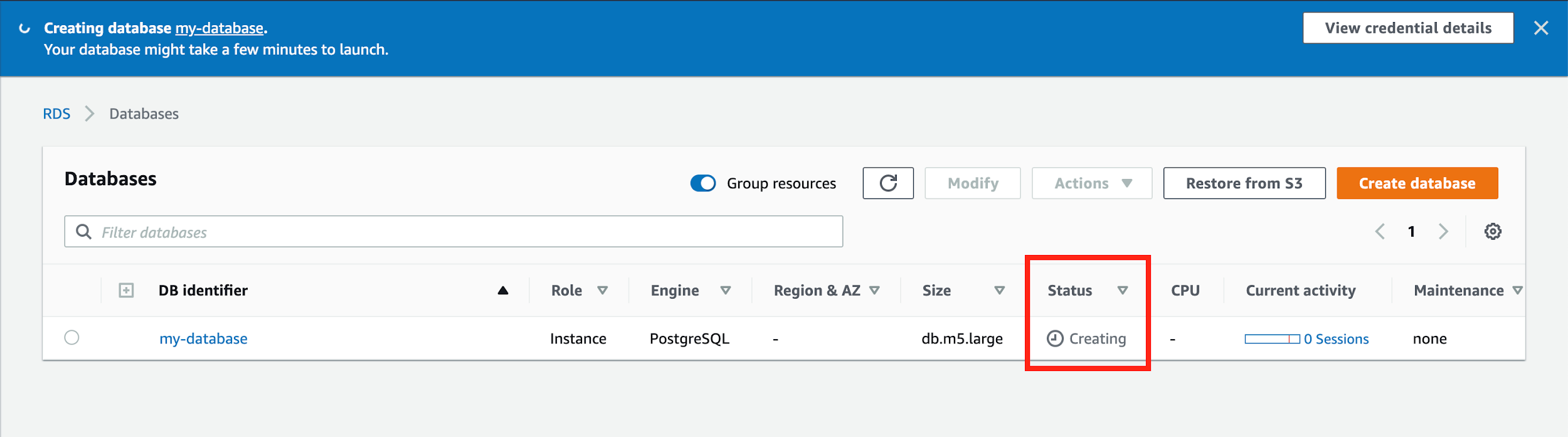1568x437 pixels.
Task: Click the Databases panel heading
Action: (110, 179)
